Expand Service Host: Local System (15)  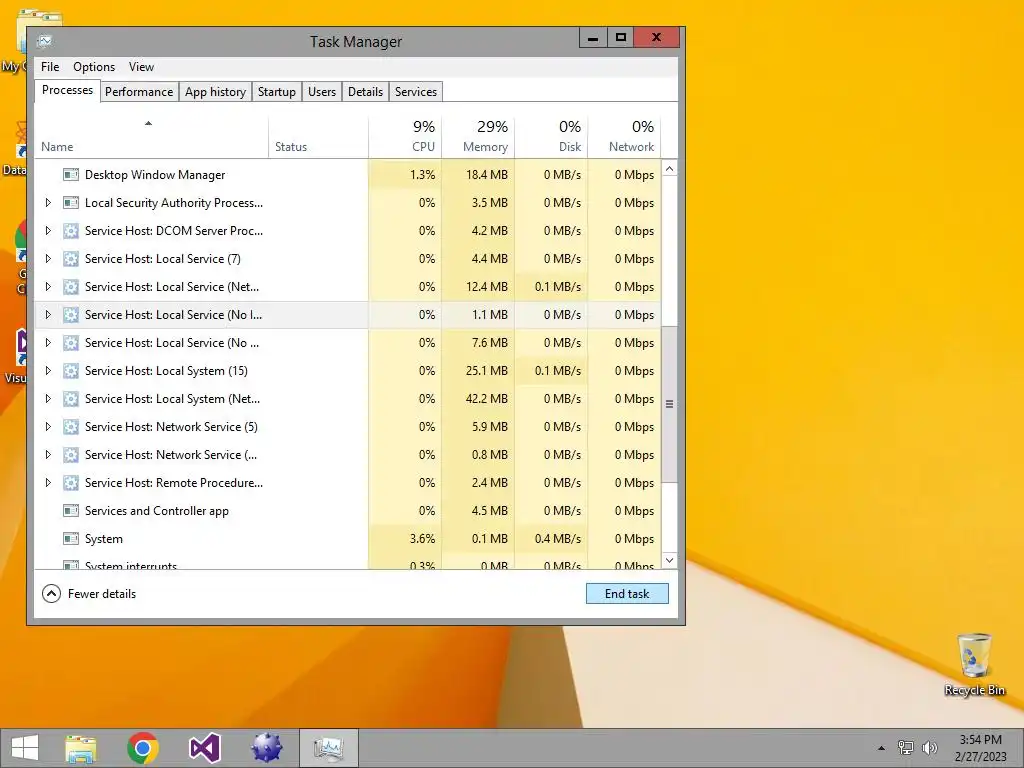click(x=48, y=371)
